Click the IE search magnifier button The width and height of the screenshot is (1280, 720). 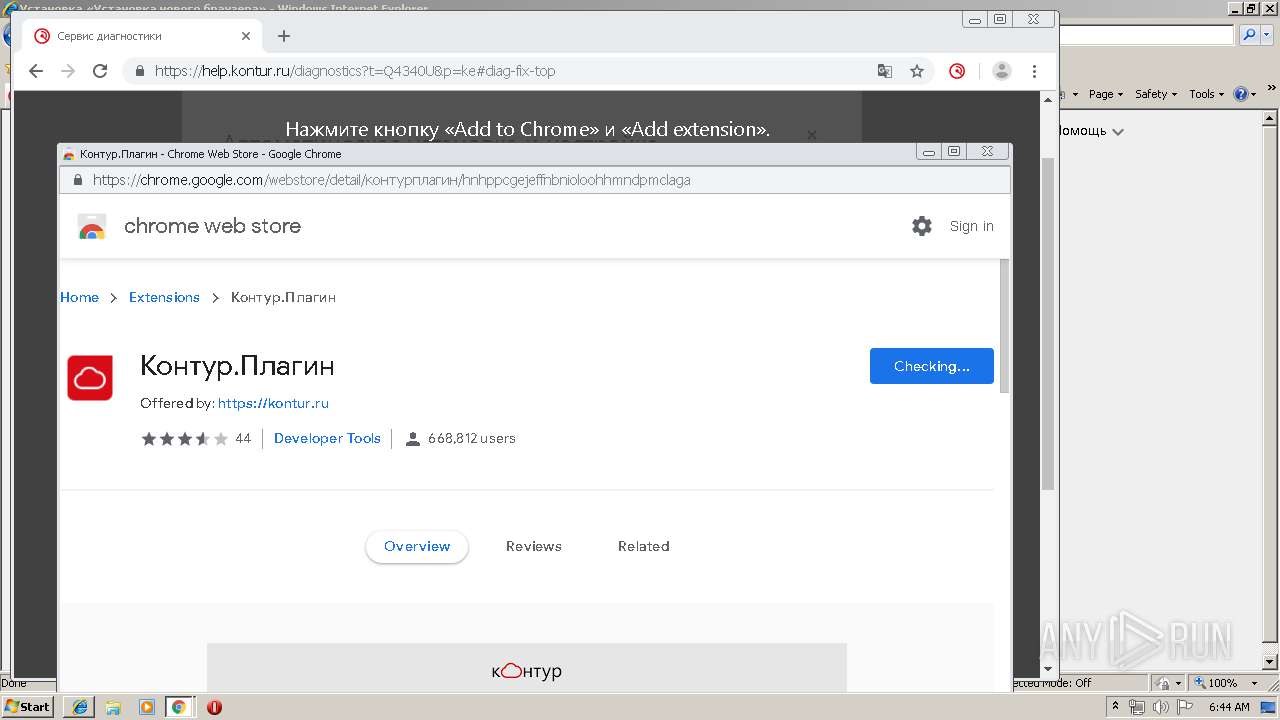pyautogui.click(x=1249, y=35)
